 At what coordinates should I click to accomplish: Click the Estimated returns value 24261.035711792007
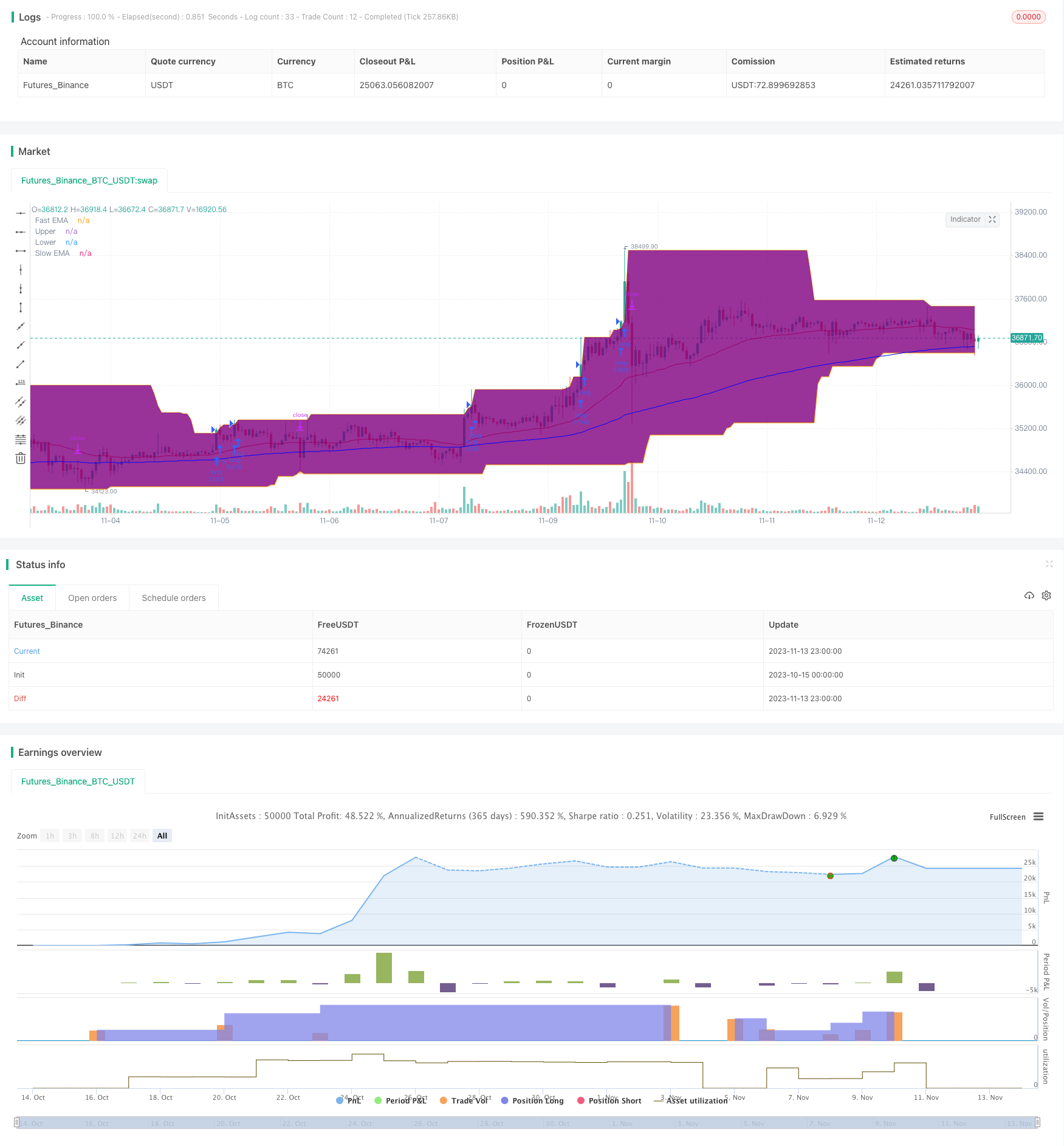tap(932, 85)
